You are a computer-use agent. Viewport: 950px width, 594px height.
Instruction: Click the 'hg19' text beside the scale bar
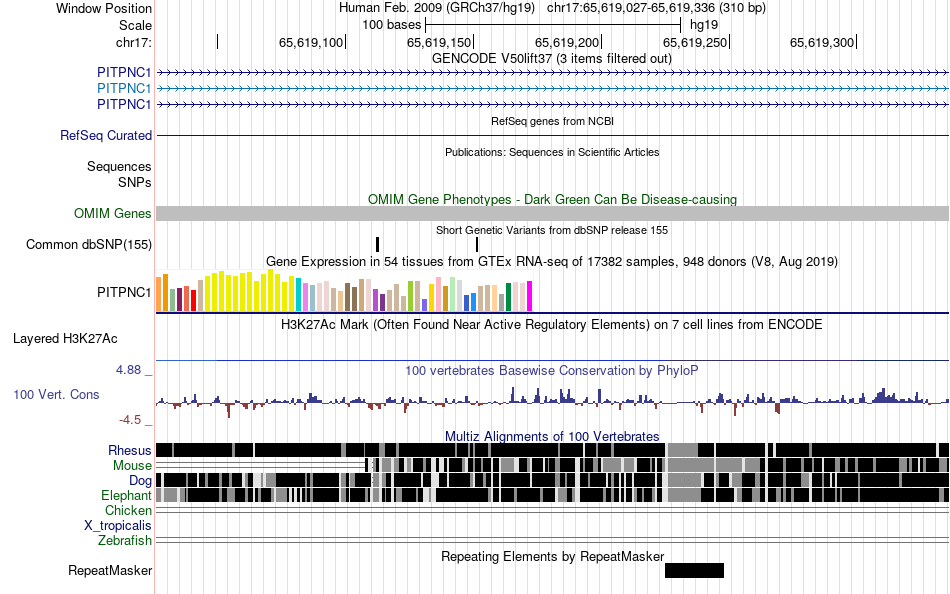pos(704,25)
